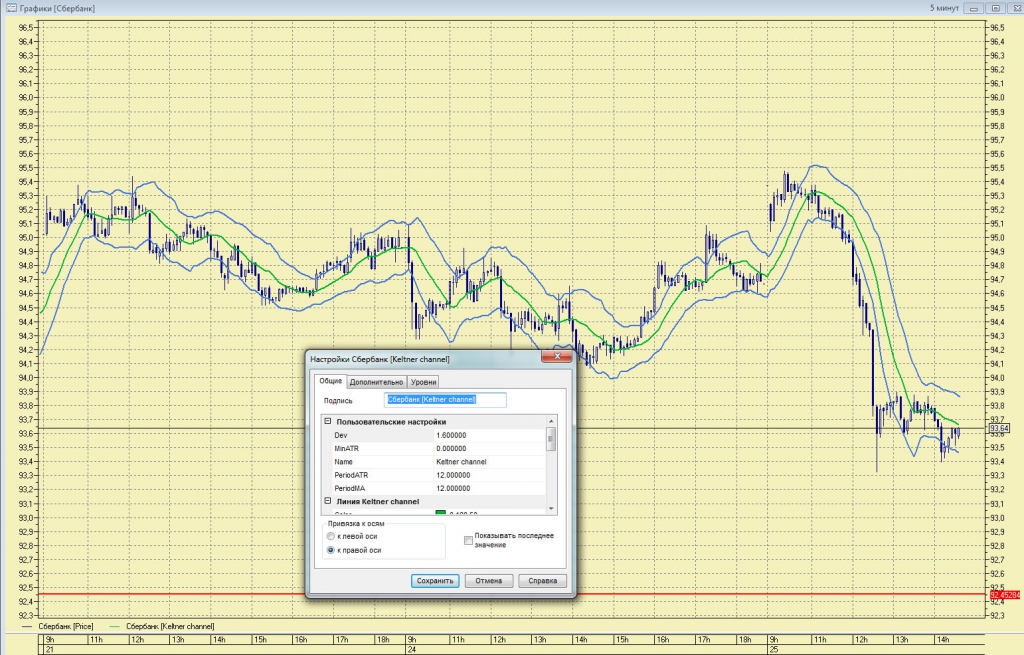Open help with the 'Справка' button
1024x655 pixels.
pos(542,581)
